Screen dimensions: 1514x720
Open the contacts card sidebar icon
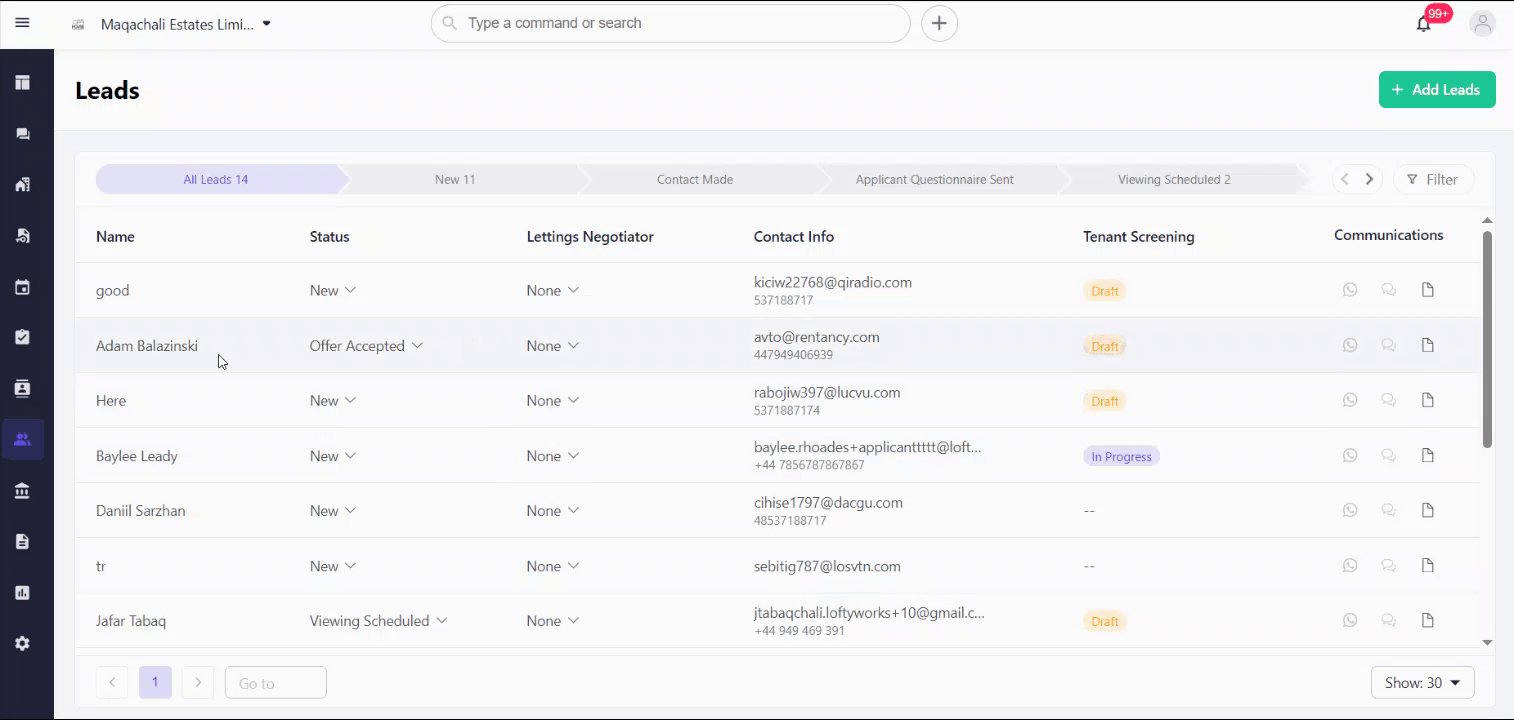click(x=22, y=388)
